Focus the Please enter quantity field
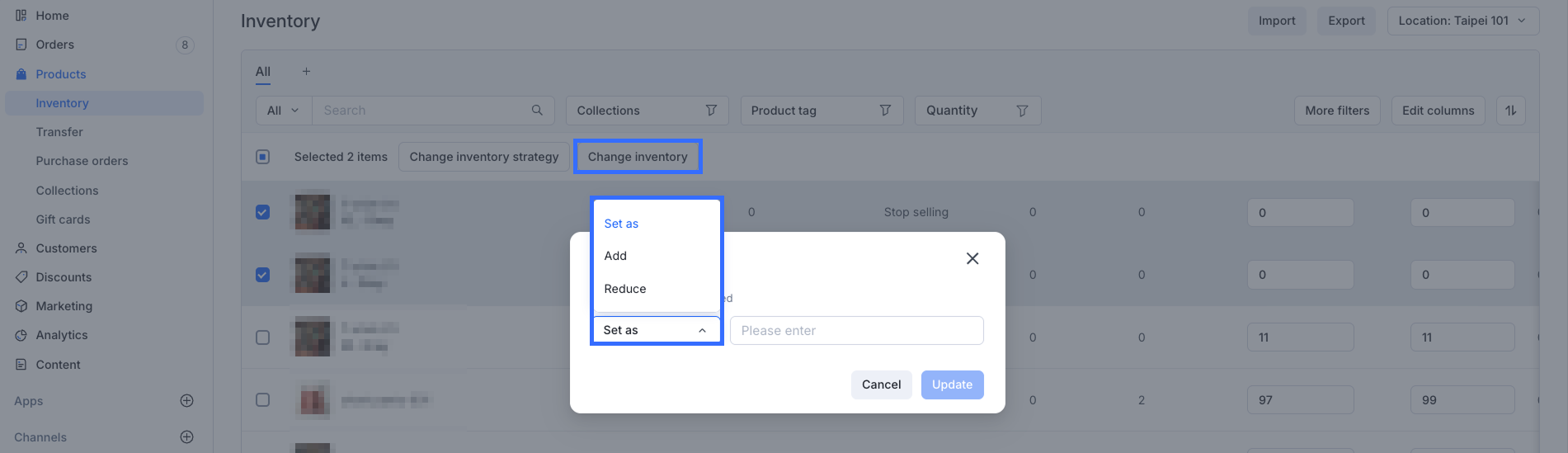The height and width of the screenshot is (453, 1568). (x=856, y=331)
